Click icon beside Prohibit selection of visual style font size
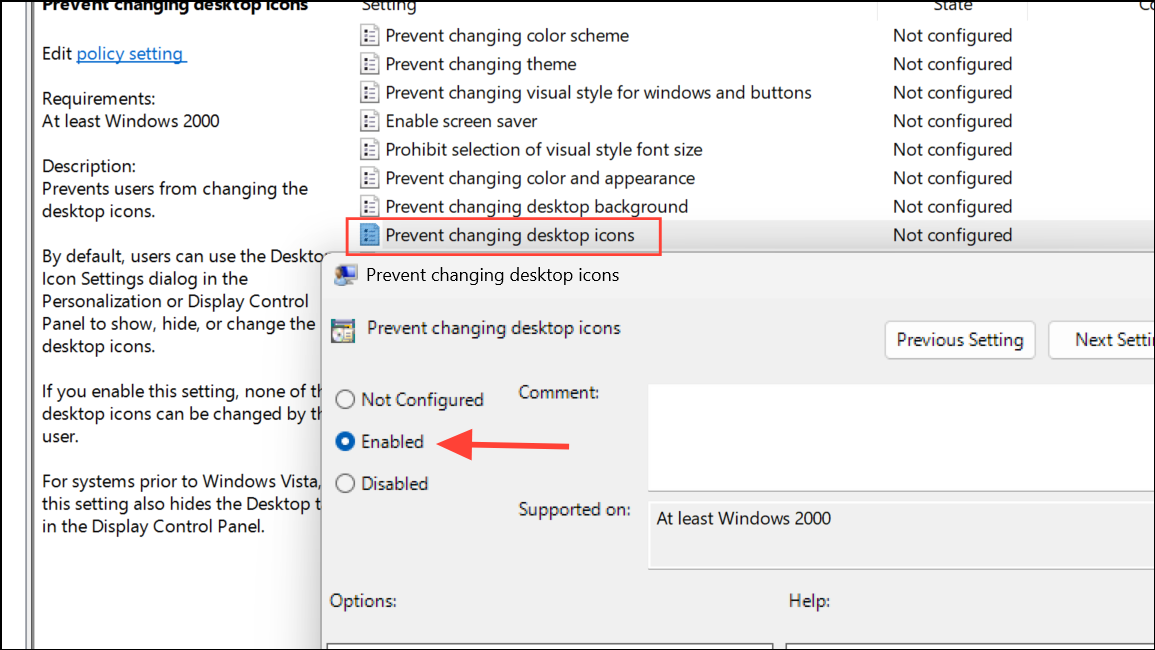The width and height of the screenshot is (1155, 650). click(369, 150)
